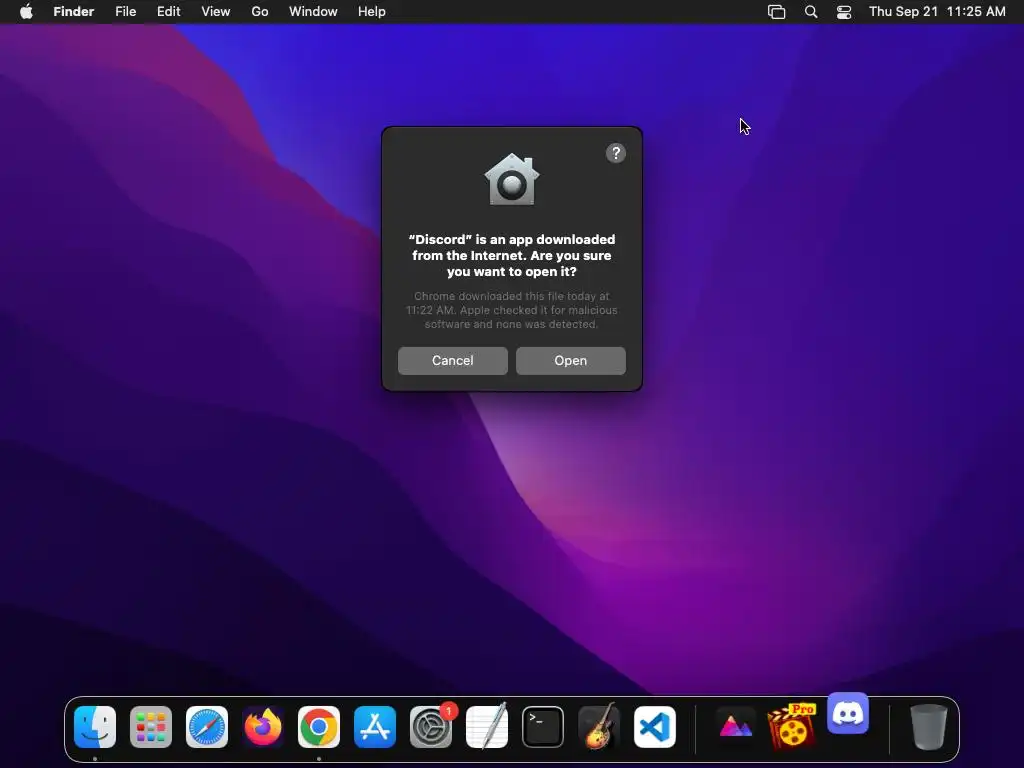Open the Apple menu
Screen dimensions: 1024x768
tap(26, 11)
